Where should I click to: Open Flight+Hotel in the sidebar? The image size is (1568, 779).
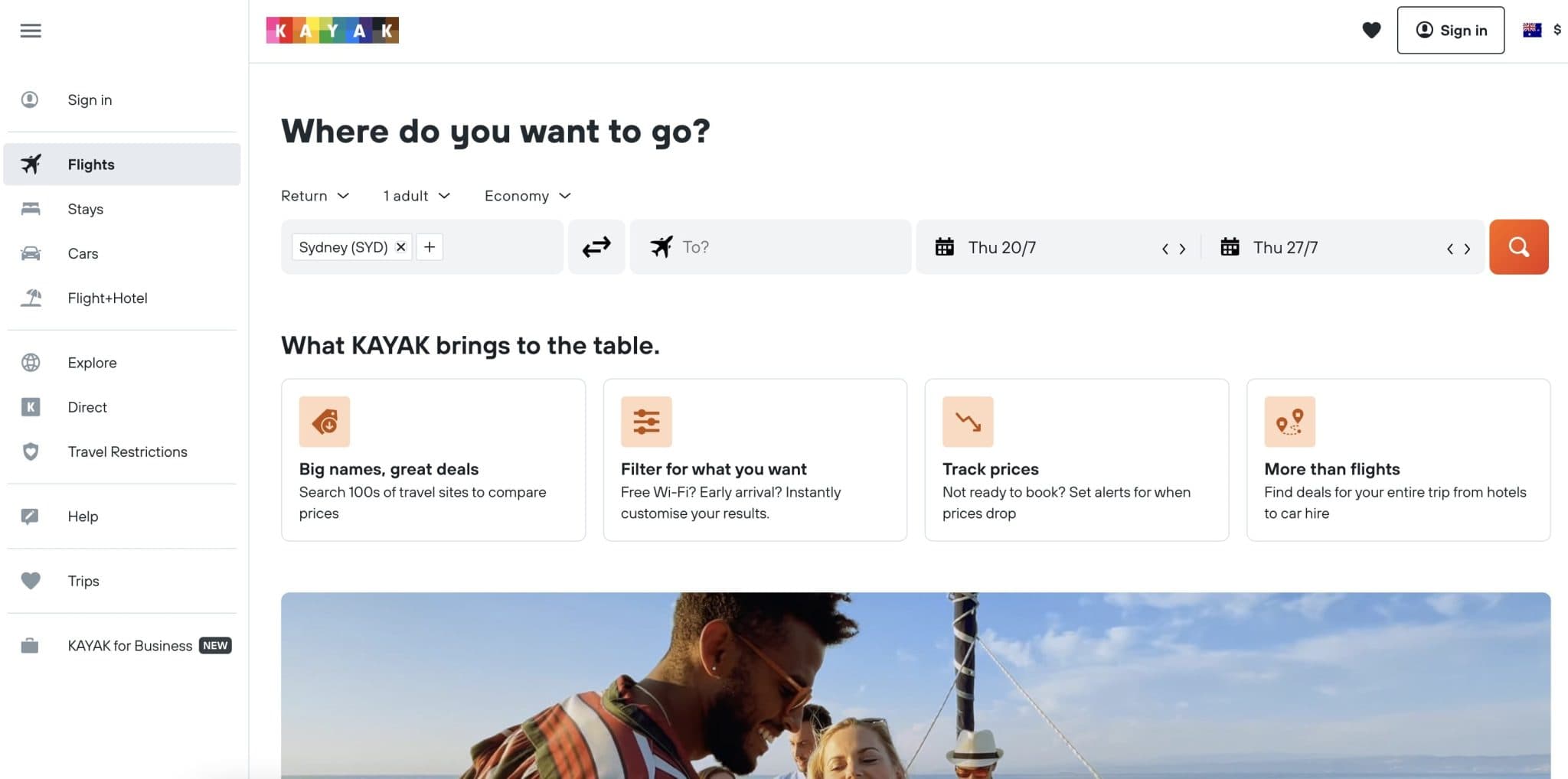pyautogui.click(x=122, y=298)
